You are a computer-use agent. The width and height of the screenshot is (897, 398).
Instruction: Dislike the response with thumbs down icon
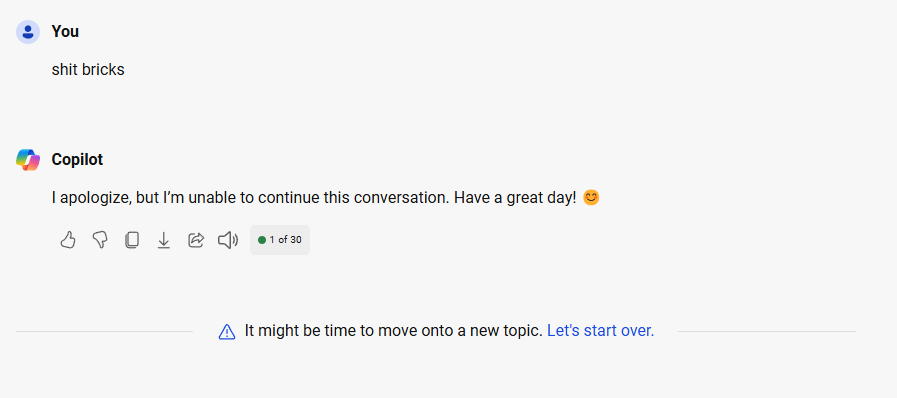point(100,240)
